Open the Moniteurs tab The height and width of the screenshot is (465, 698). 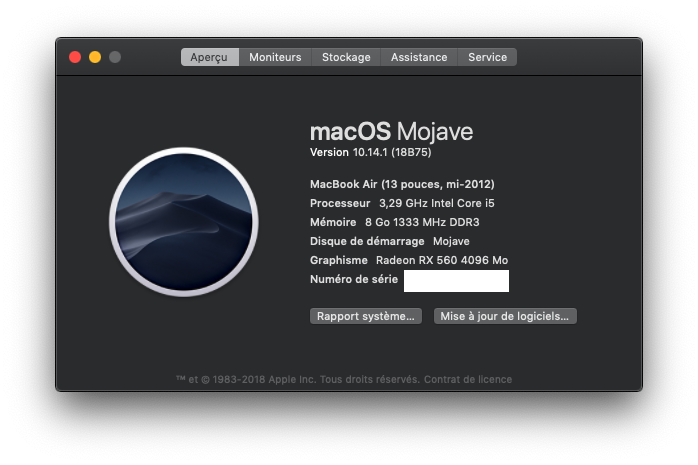(275, 57)
